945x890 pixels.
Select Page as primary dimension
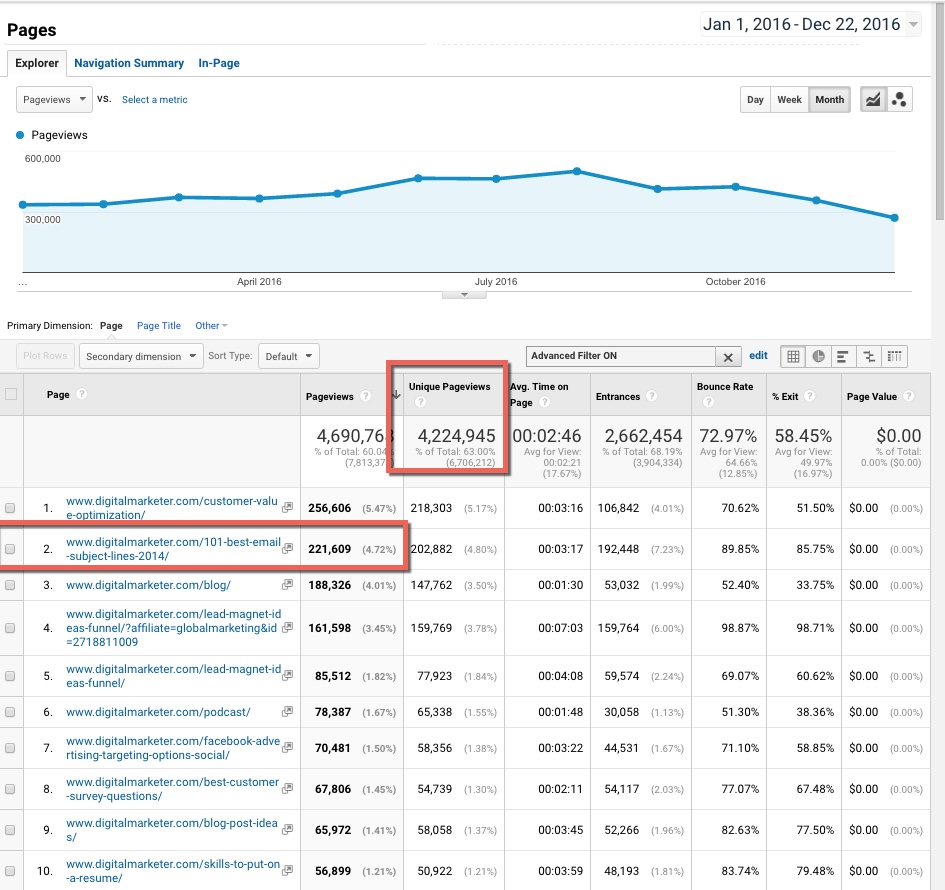pyautogui.click(x=111, y=325)
